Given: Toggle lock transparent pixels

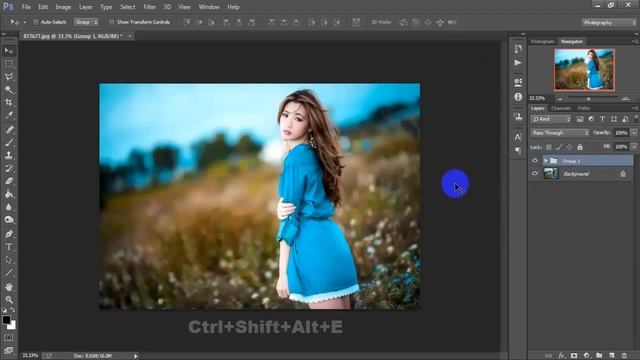Looking at the screenshot, I should (x=549, y=147).
